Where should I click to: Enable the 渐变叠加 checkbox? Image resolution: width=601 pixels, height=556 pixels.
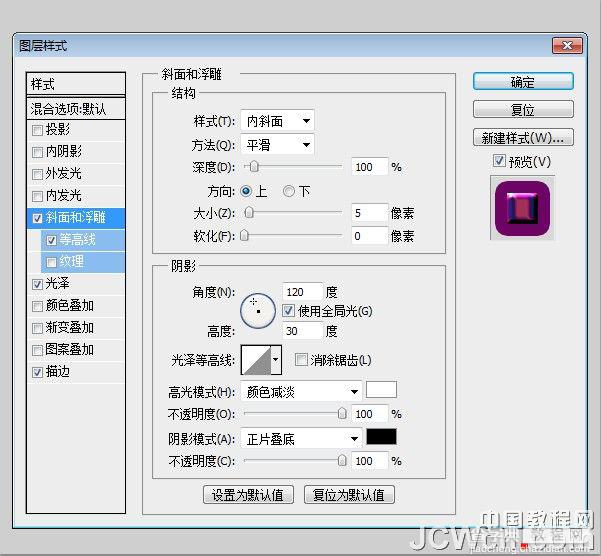click(37, 328)
